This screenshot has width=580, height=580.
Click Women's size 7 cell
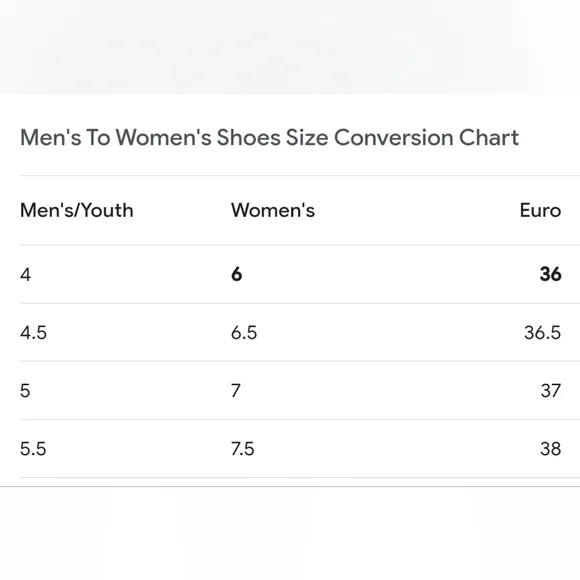click(x=236, y=391)
